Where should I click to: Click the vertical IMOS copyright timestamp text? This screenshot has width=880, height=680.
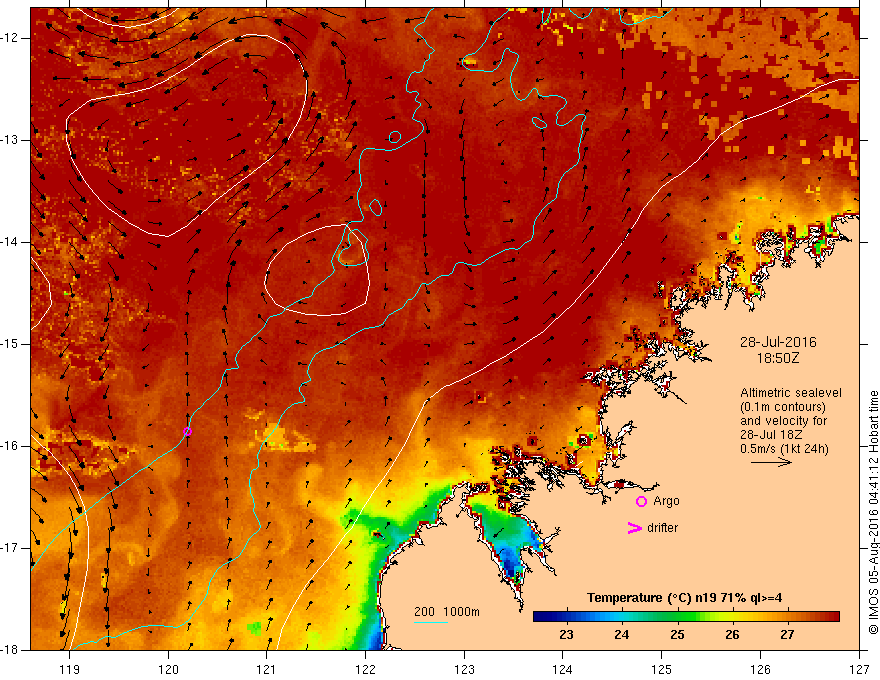coord(873,513)
